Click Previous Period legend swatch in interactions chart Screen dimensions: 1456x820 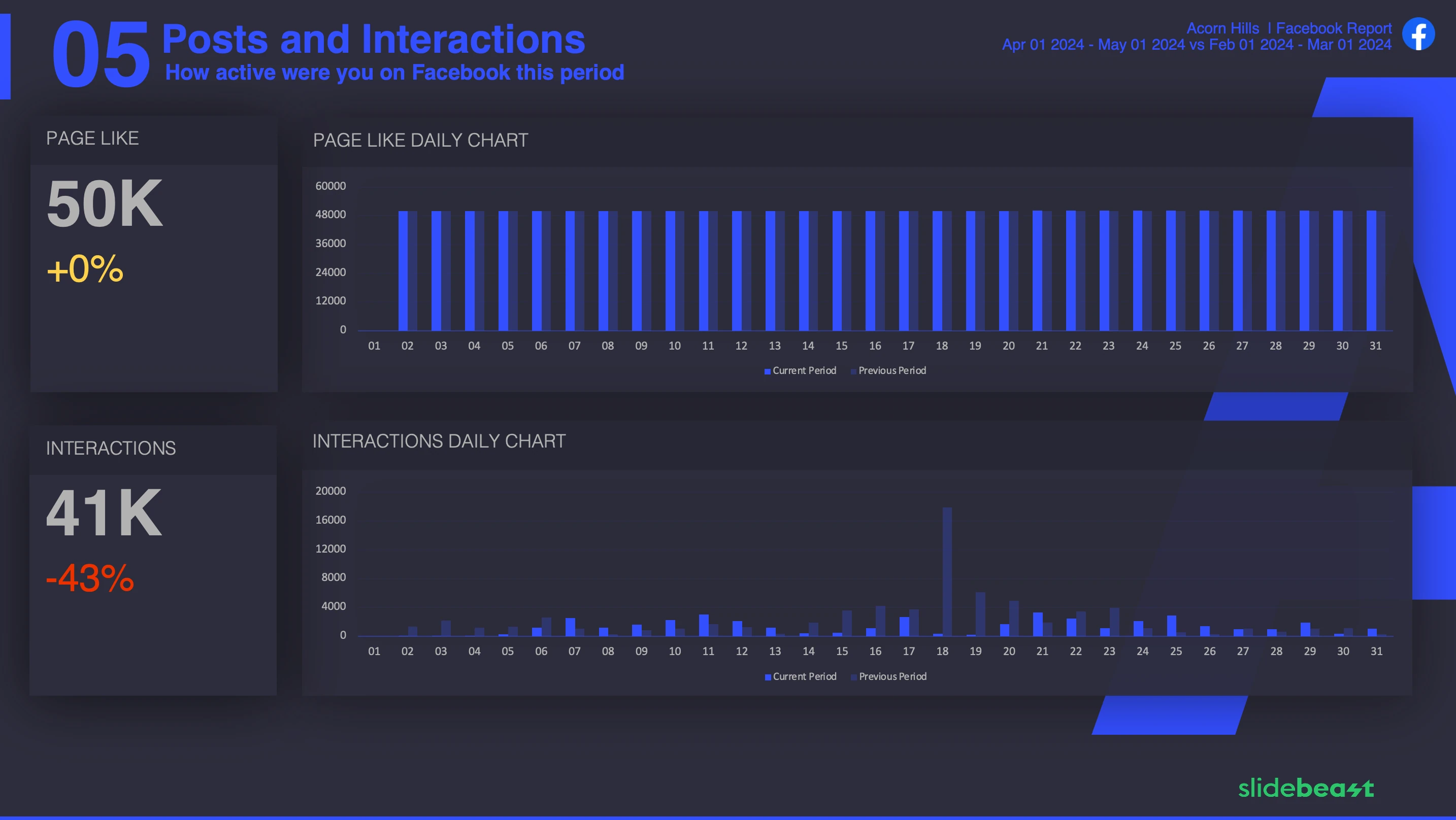pyautogui.click(x=853, y=677)
